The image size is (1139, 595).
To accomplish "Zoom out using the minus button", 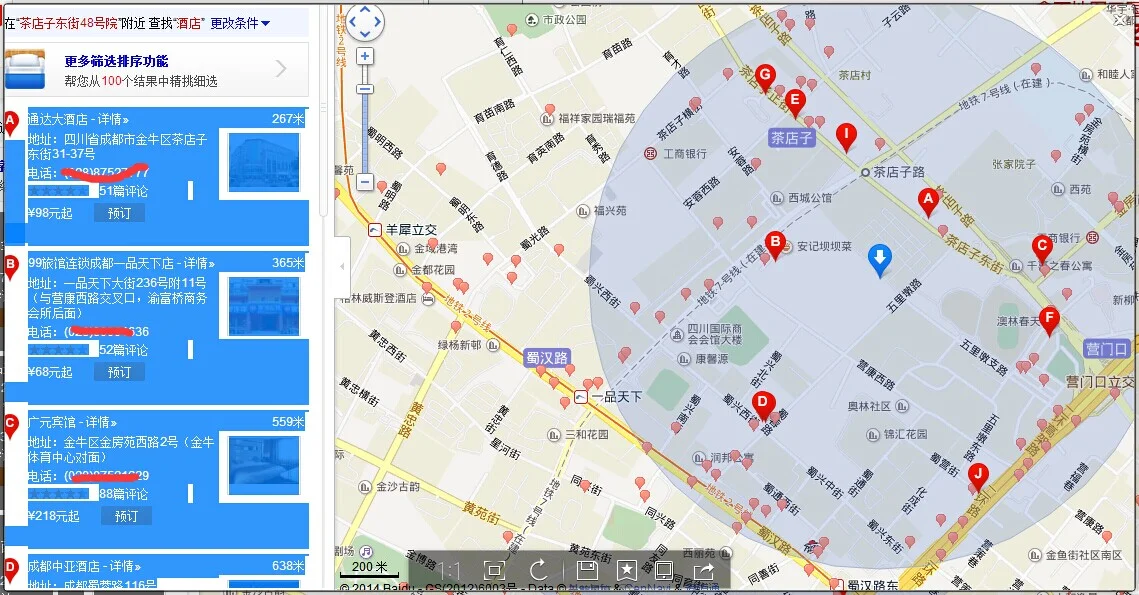I will point(364,182).
